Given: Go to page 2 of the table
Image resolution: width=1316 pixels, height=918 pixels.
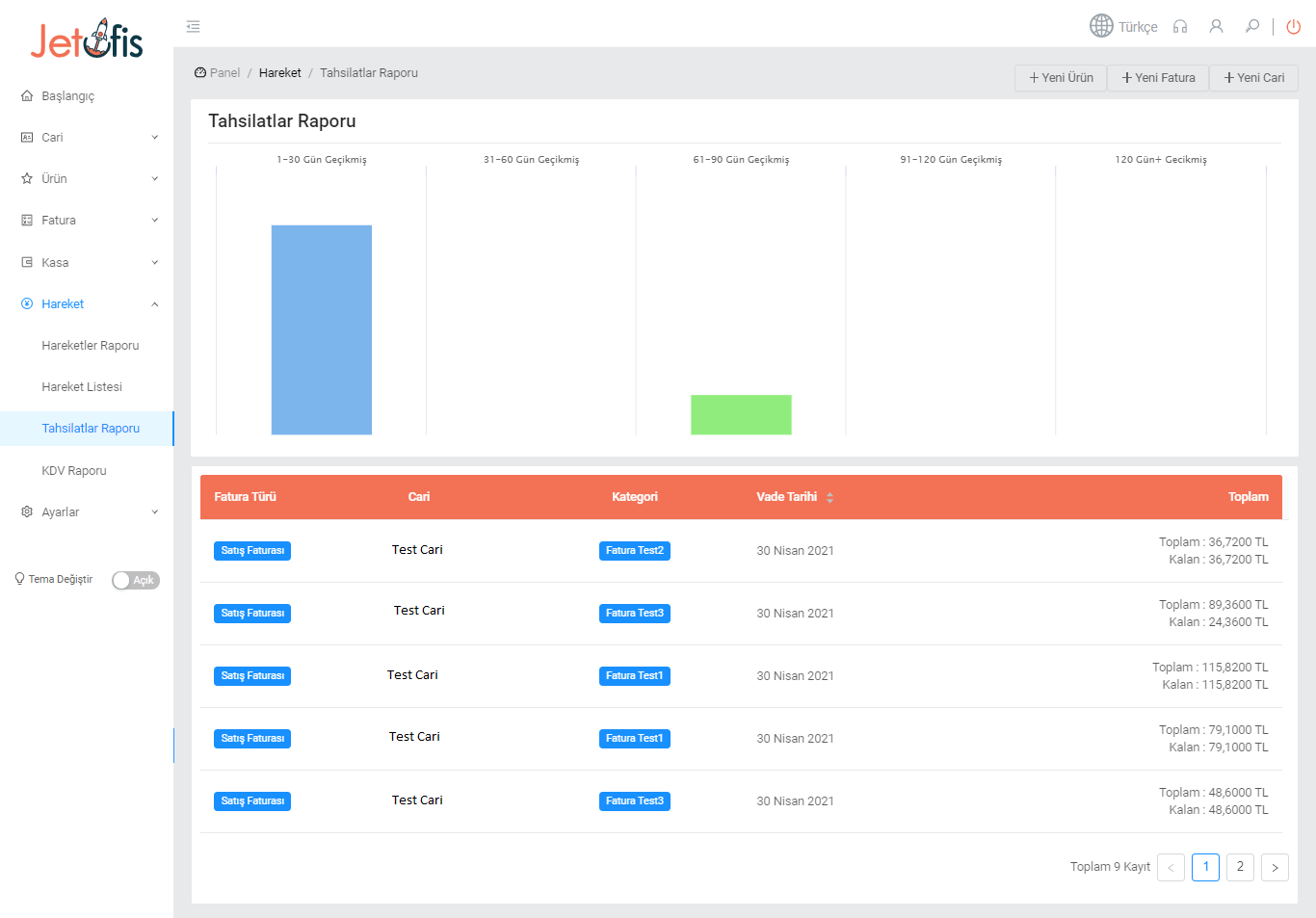Looking at the screenshot, I should (1240, 867).
